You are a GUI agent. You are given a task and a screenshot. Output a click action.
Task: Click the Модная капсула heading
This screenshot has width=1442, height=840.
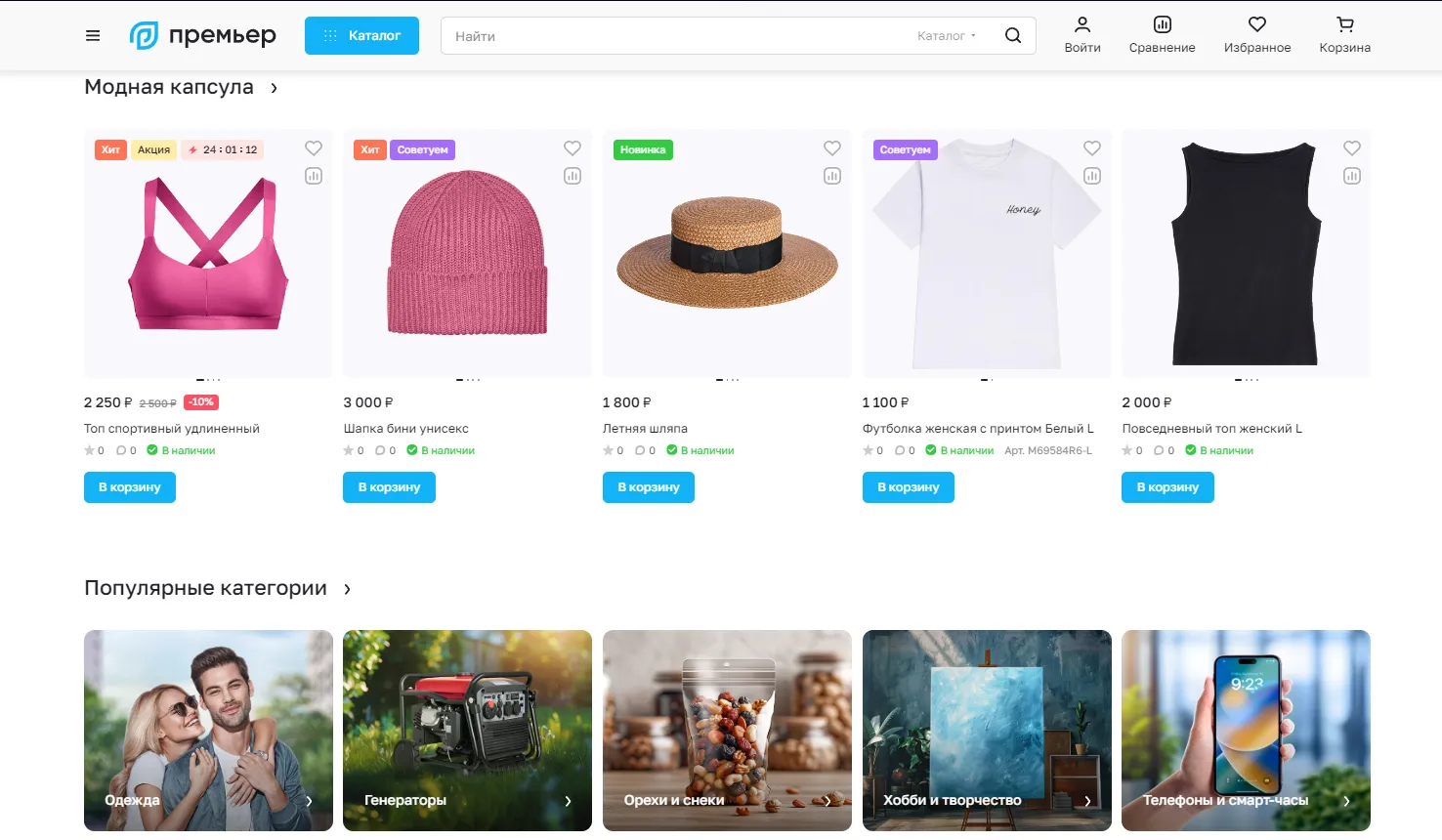click(x=169, y=87)
